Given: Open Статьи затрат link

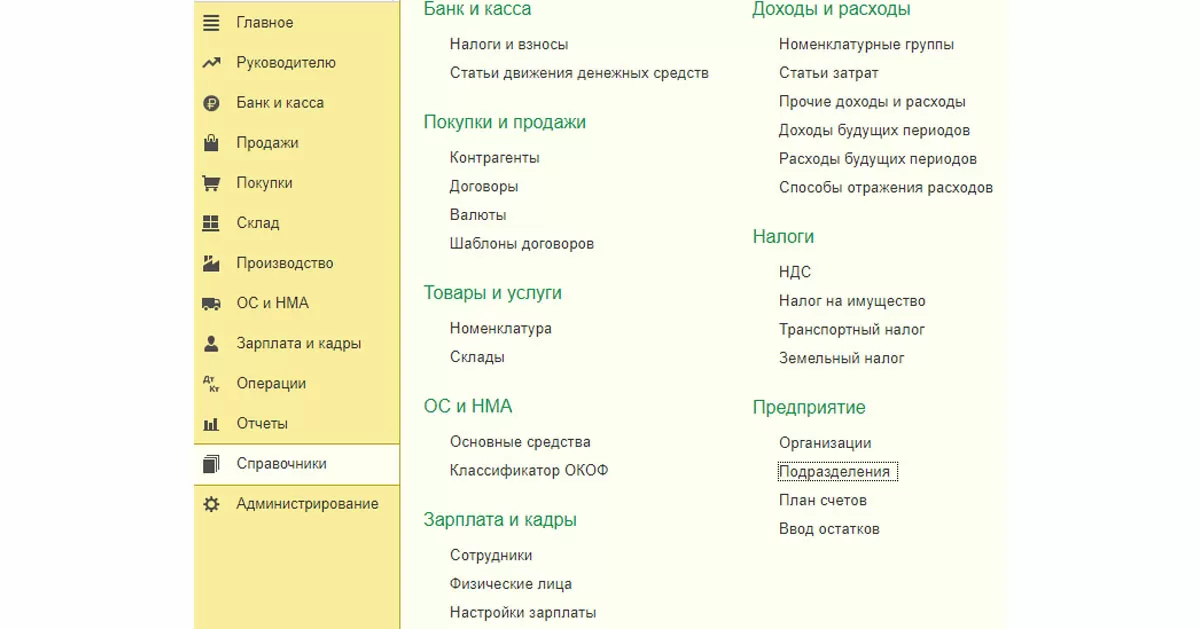Looking at the screenshot, I should pos(829,73).
